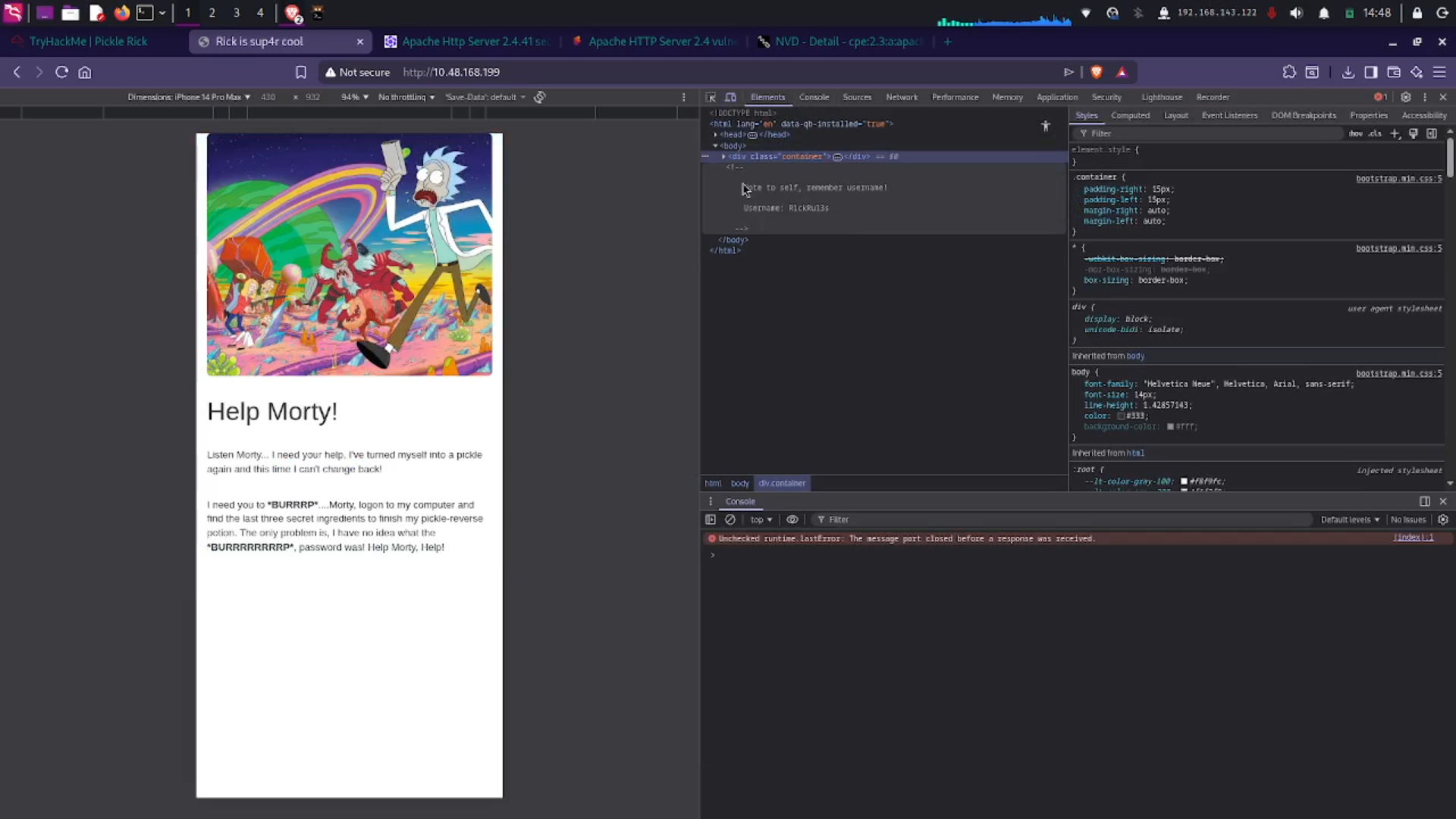
Task: Open the 94% zoom dropdown
Action: 355,97
